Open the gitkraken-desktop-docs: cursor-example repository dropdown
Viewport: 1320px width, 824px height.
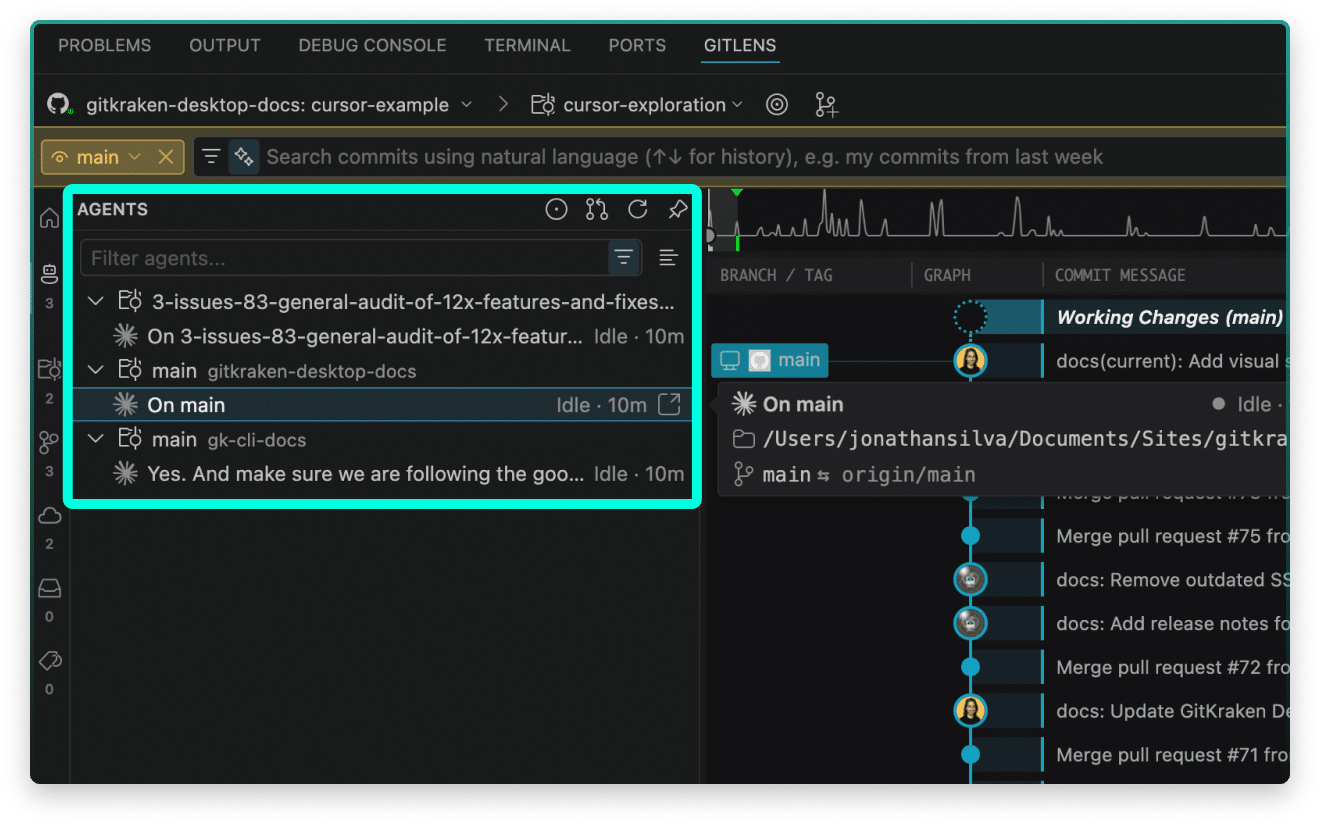click(279, 105)
